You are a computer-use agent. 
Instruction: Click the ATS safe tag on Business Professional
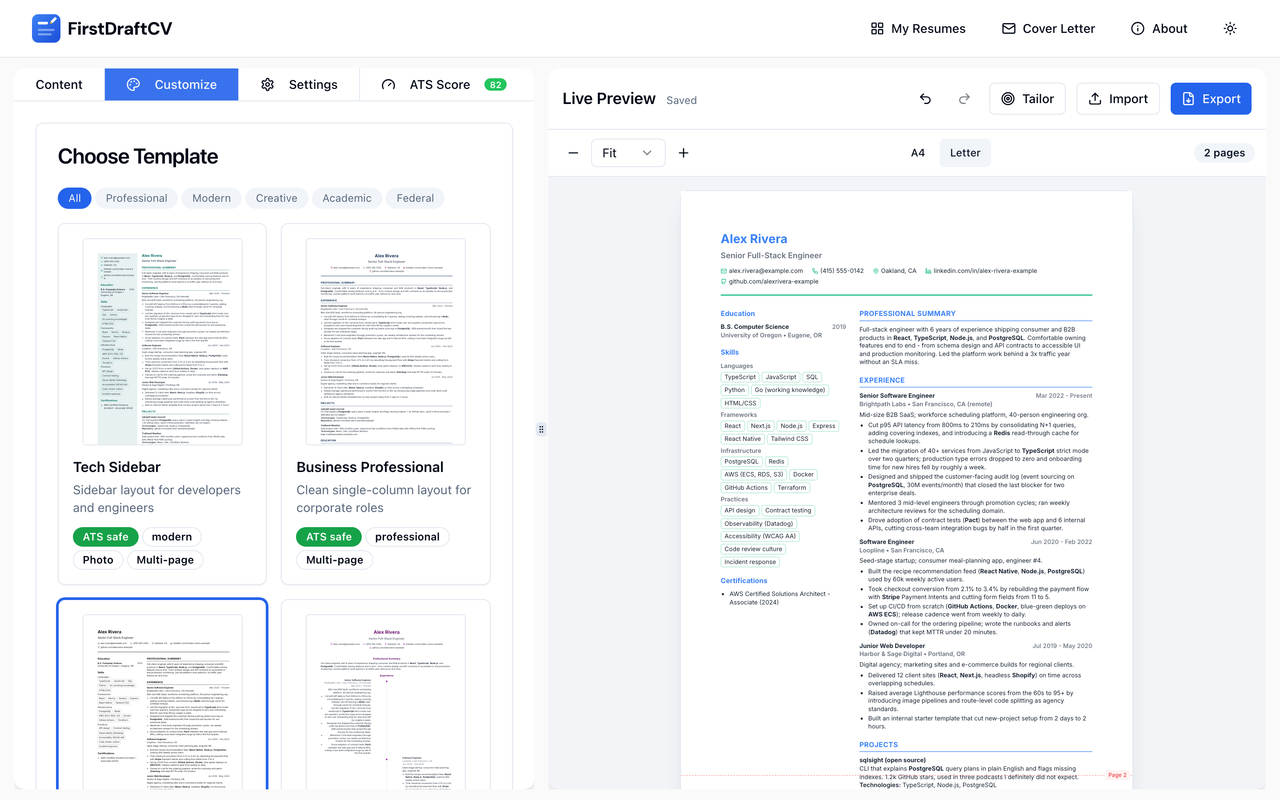tap(328, 537)
